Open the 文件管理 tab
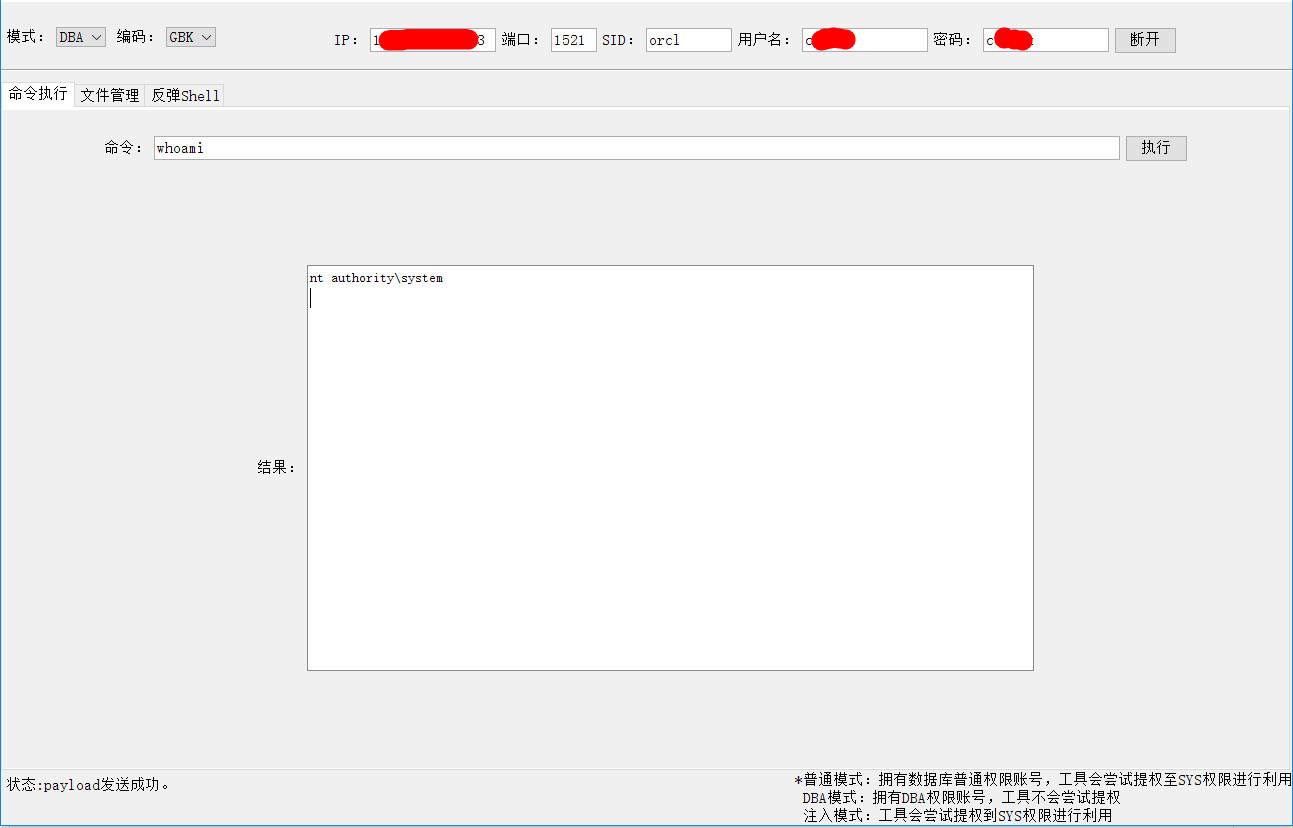The height and width of the screenshot is (828, 1293). point(110,96)
